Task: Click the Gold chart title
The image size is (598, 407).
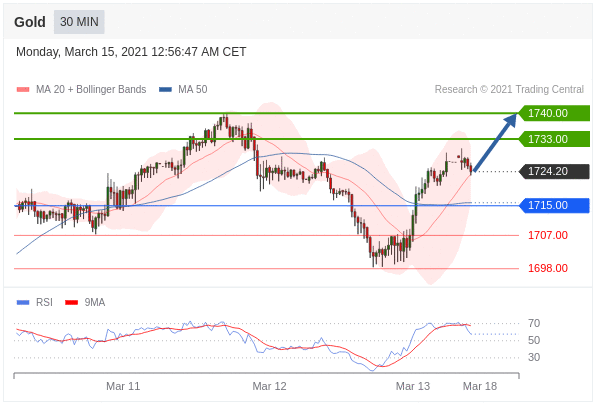Action: (x=30, y=22)
